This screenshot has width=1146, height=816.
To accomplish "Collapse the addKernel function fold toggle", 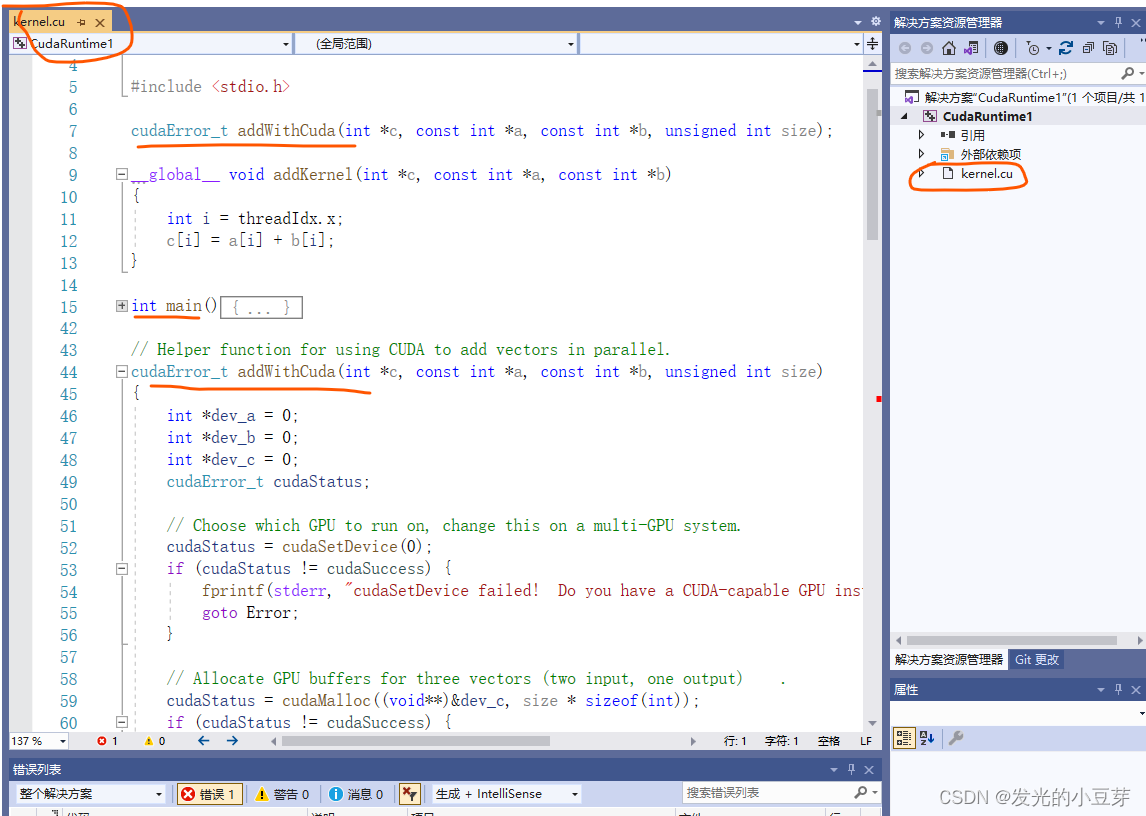I will [122, 174].
